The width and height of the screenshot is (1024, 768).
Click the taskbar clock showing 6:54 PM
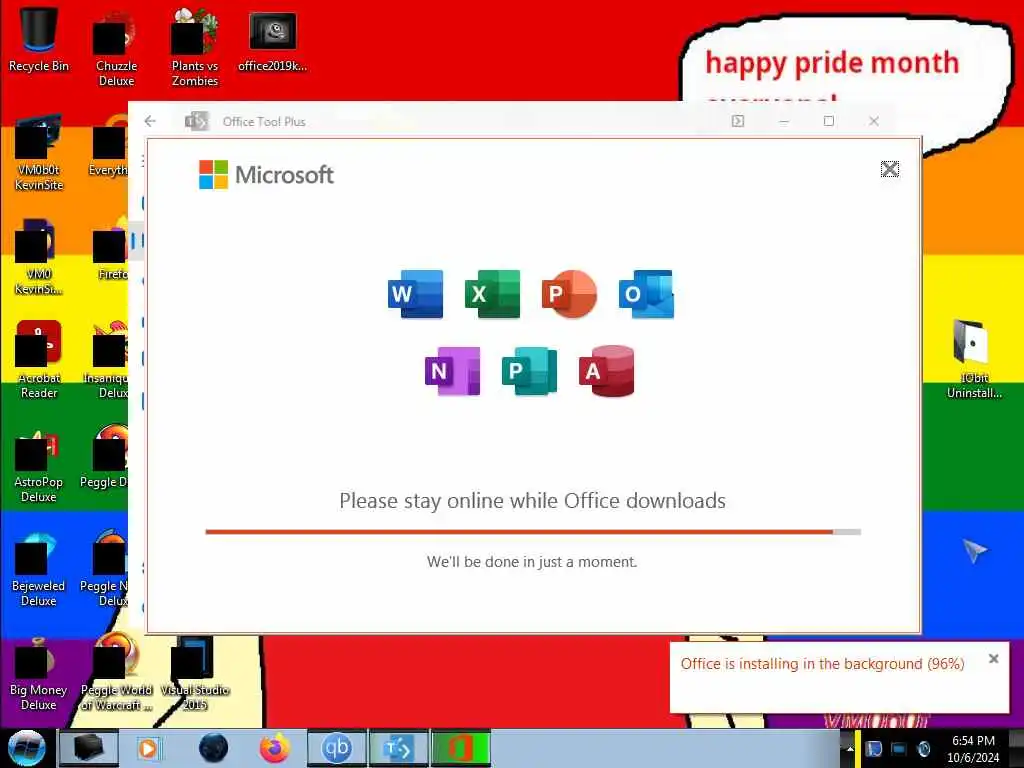coord(973,748)
